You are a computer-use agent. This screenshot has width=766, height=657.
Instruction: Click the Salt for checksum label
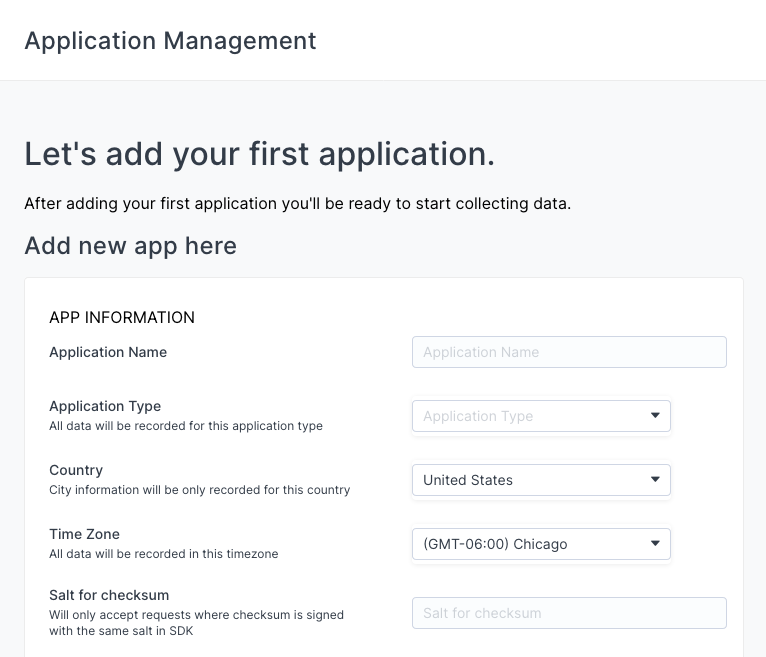coord(109,595)
